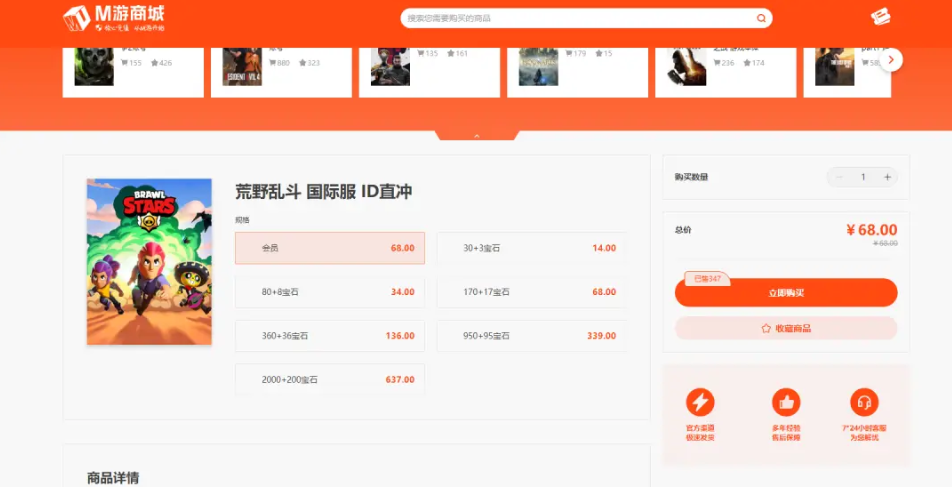The height and width of the screenshot is (502, 952).
Task: Select the 会员 68.00 option
Action: 330,248
